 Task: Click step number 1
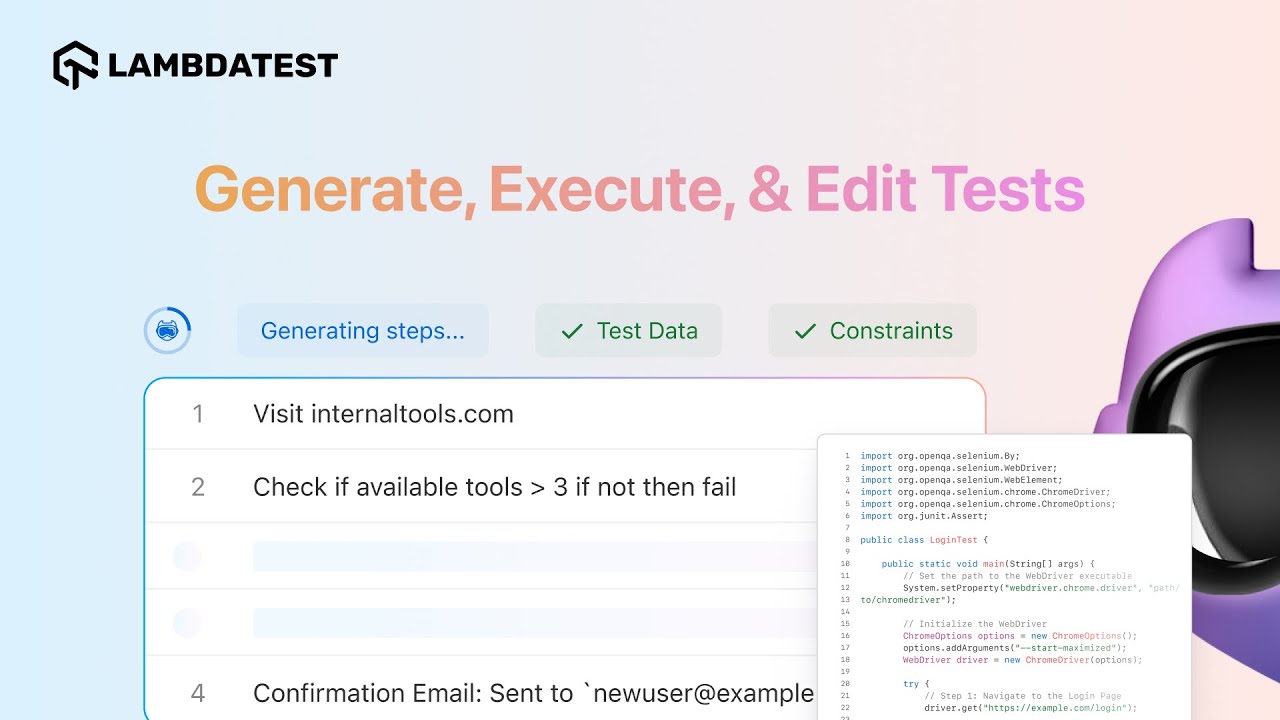coord(198,414)
